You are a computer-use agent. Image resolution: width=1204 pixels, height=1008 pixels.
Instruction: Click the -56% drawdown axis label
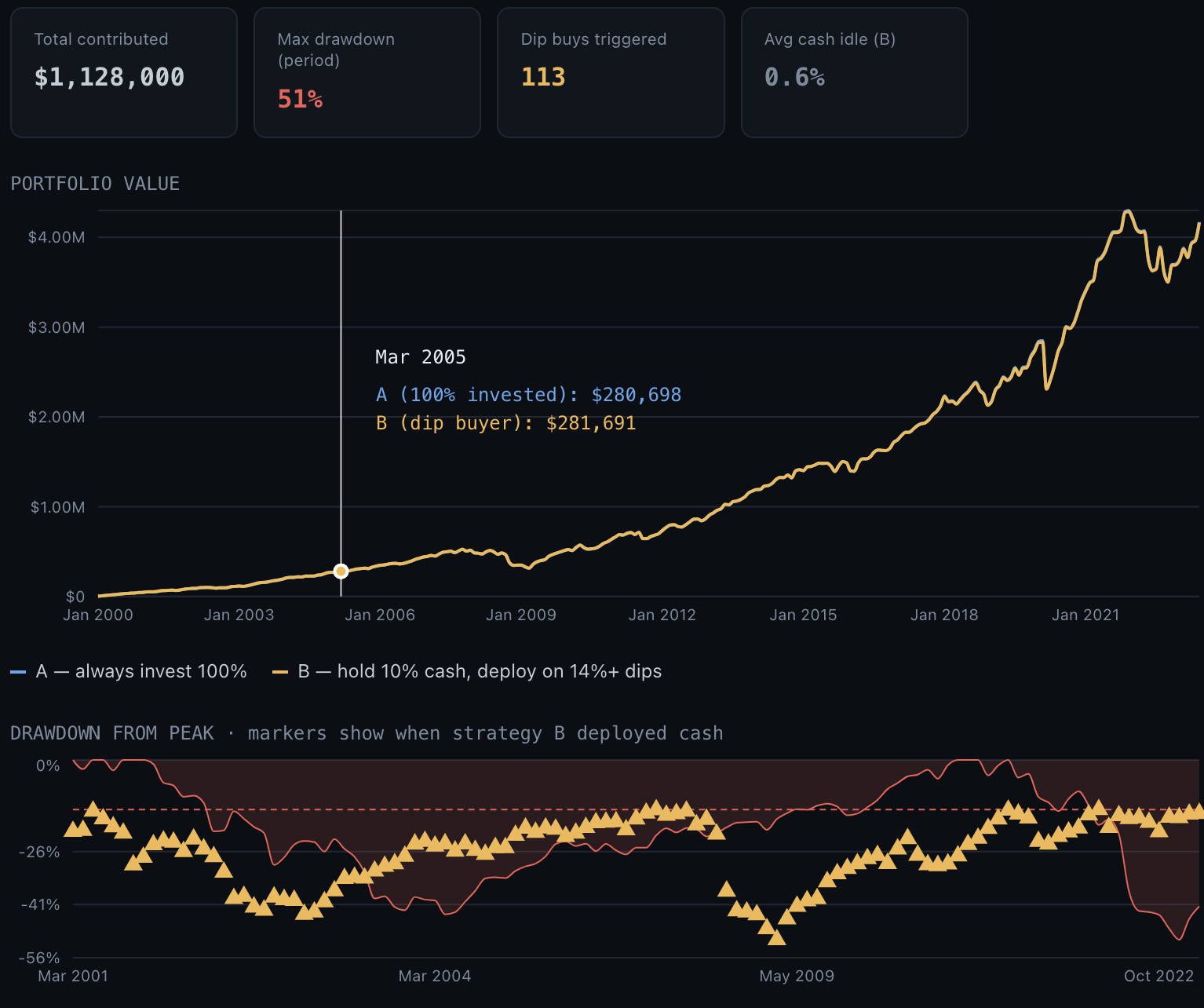coord(39,958)
